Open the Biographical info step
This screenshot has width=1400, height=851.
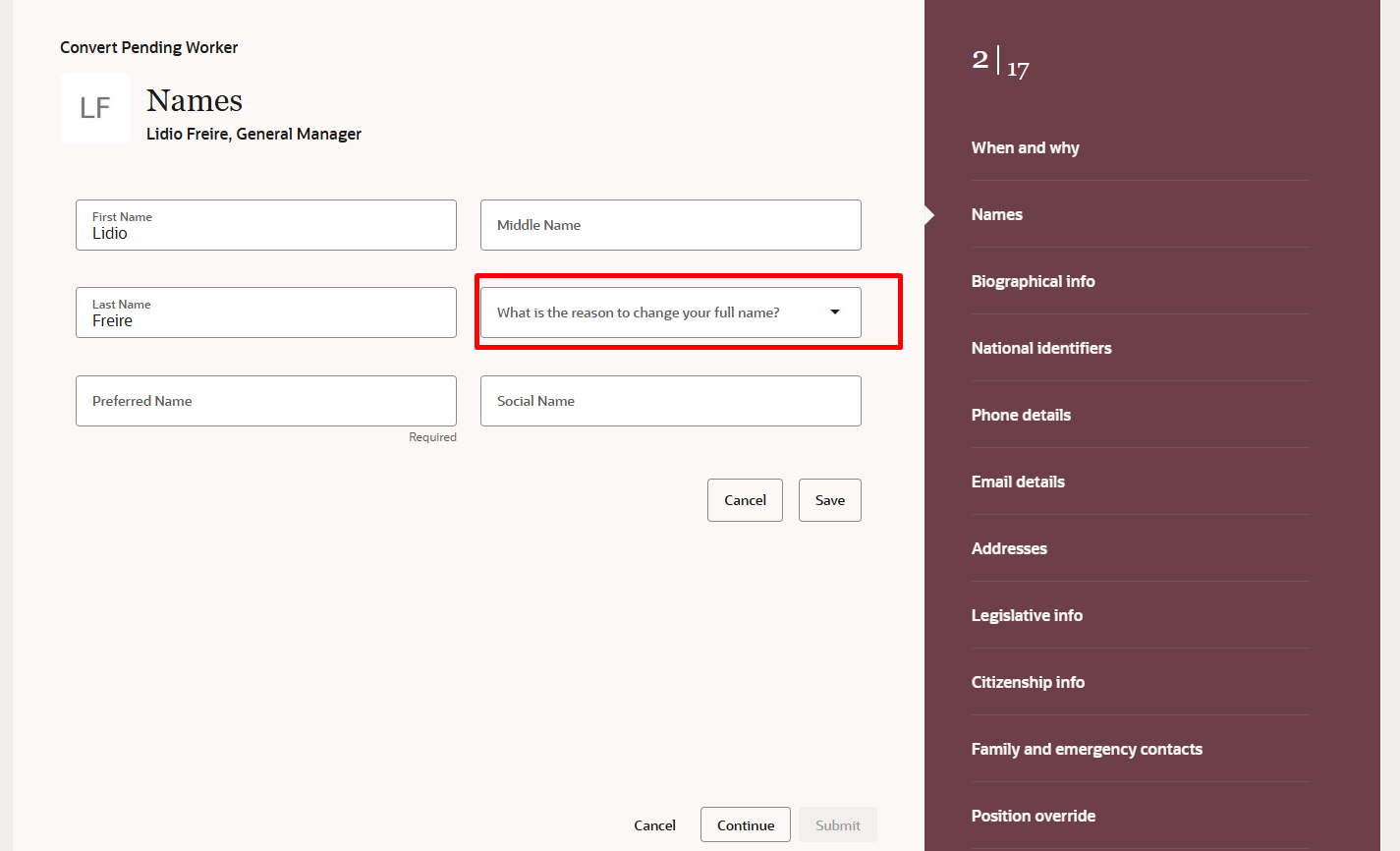[x=1034, y=281]
